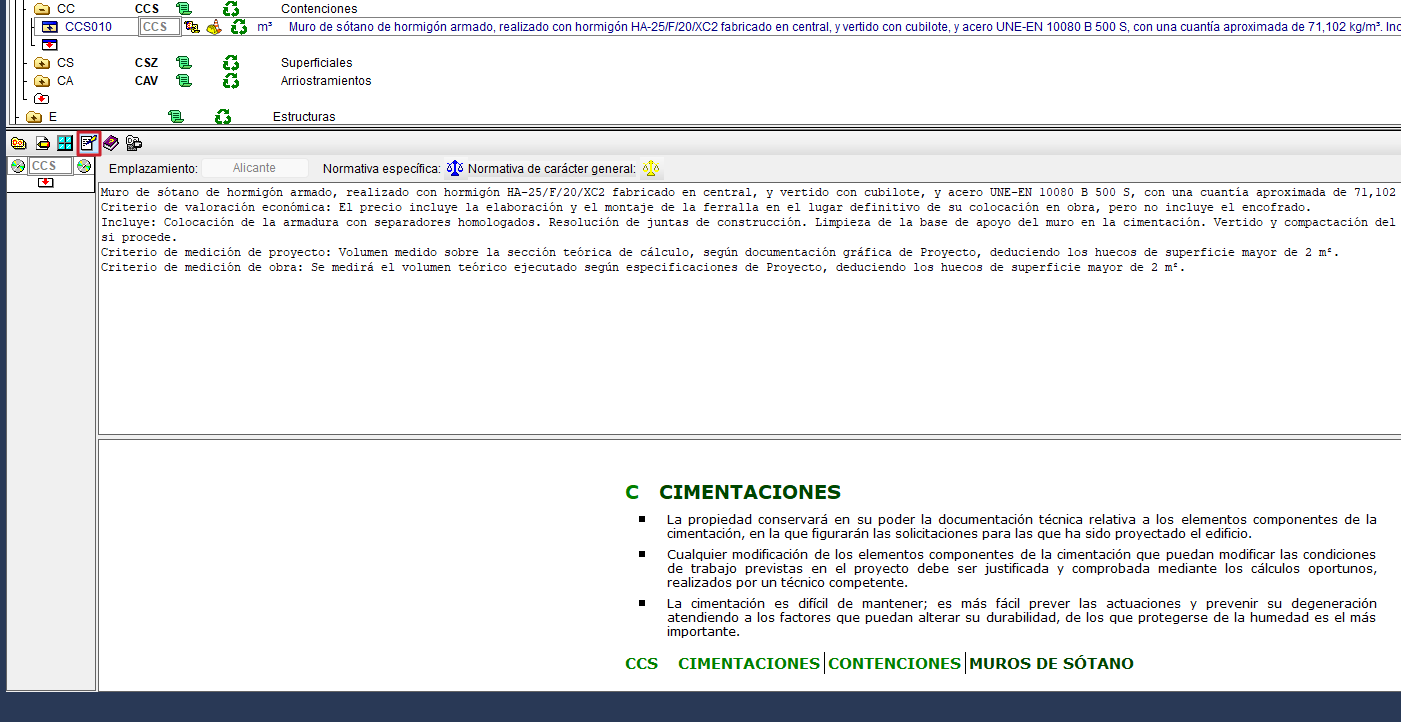Click the blue grid window toolbar icon
1401x722 pixels.
coord(65,143)
